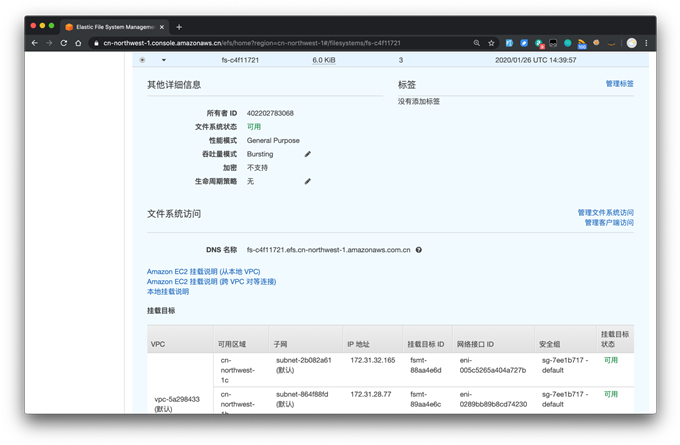Open a new browser tab
Image resolution: width=680 pixels, height=445 pixels.
[x=179, y=27]
